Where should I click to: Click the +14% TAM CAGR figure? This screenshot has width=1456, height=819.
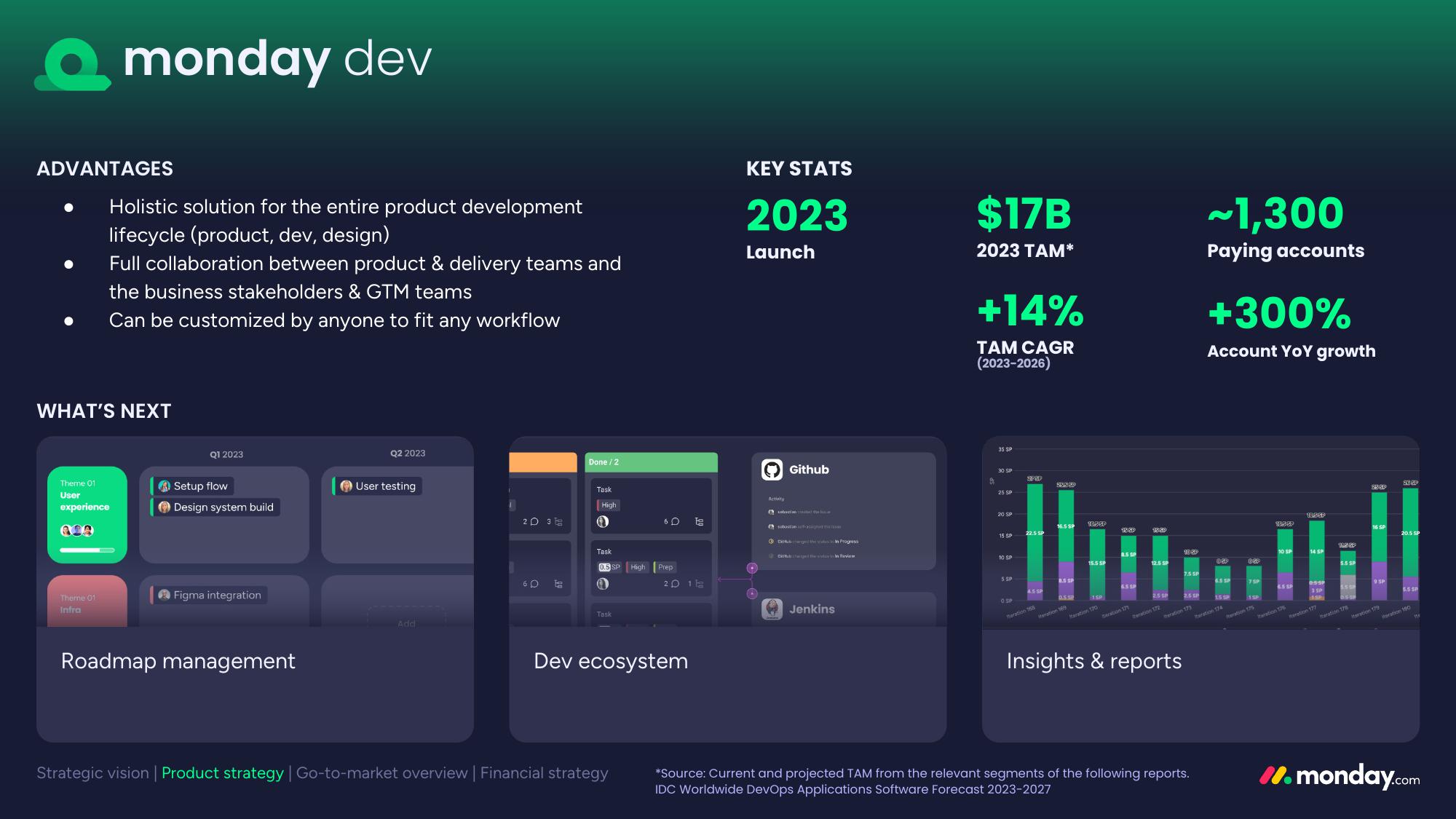(x=1030, y=311)
